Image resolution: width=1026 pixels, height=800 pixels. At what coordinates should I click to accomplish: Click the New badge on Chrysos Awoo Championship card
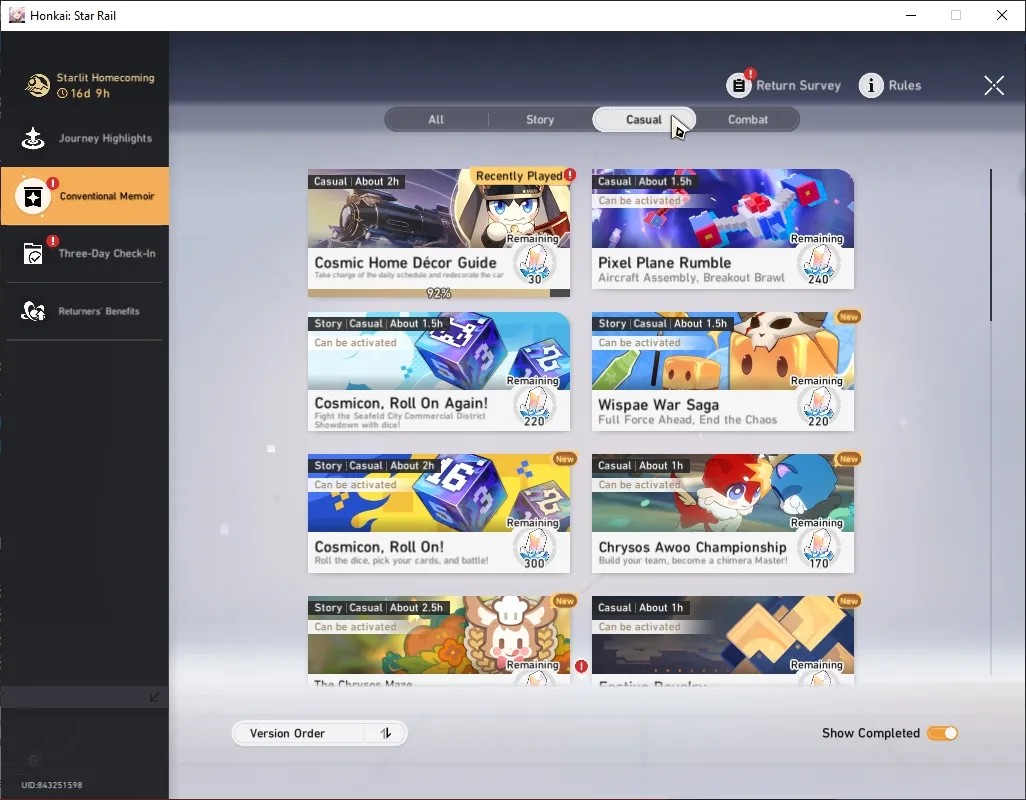849,459
